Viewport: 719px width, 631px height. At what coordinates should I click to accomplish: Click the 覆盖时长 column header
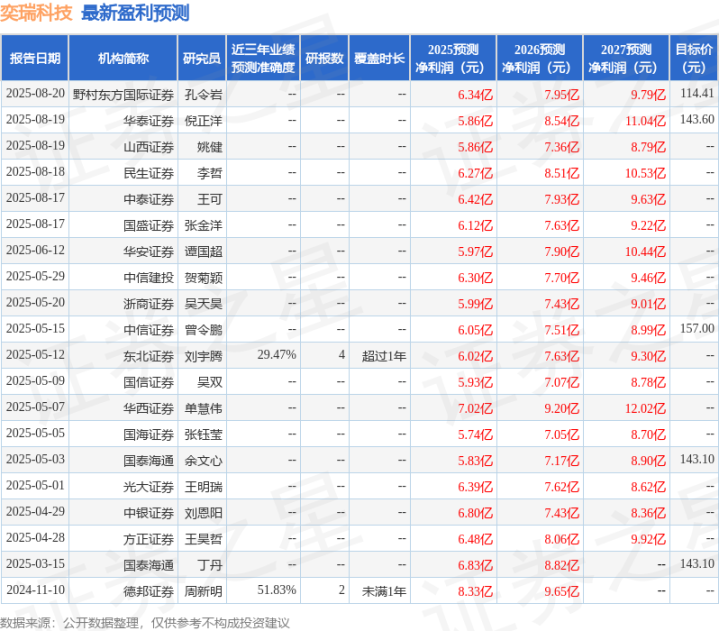(x=379, y=58)
